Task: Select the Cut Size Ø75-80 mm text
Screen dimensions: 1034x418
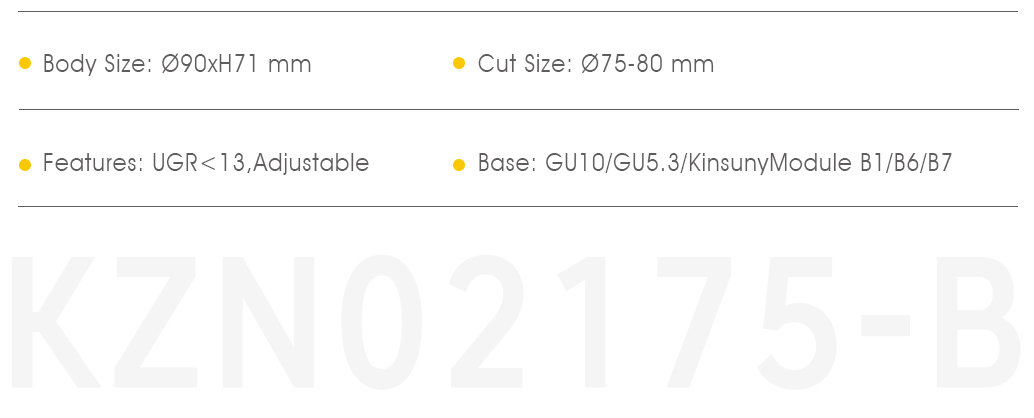Action: tap(595, 64)
